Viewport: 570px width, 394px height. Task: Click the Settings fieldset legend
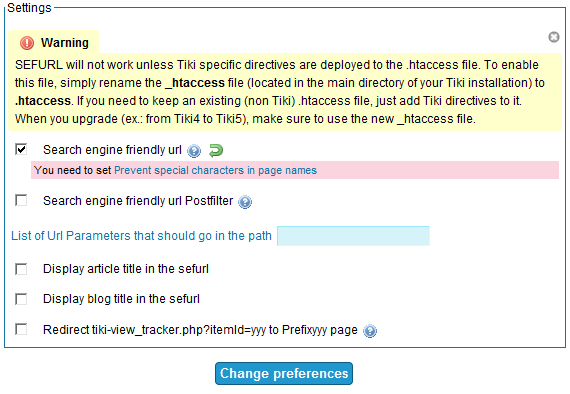29,8
